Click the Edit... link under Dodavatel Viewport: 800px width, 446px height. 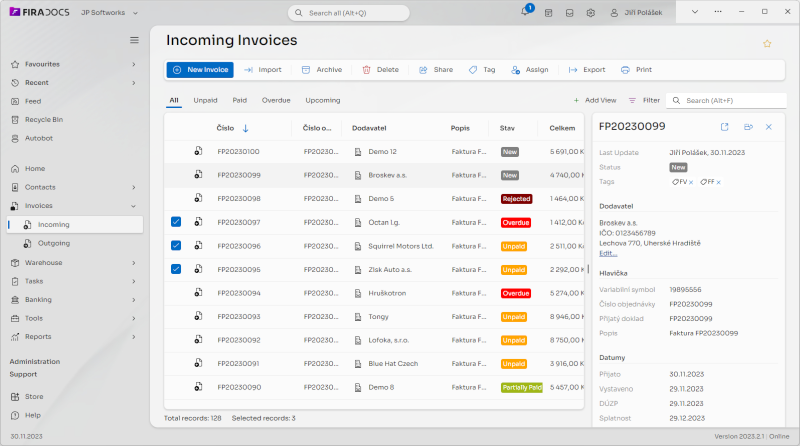pos(608,253)
